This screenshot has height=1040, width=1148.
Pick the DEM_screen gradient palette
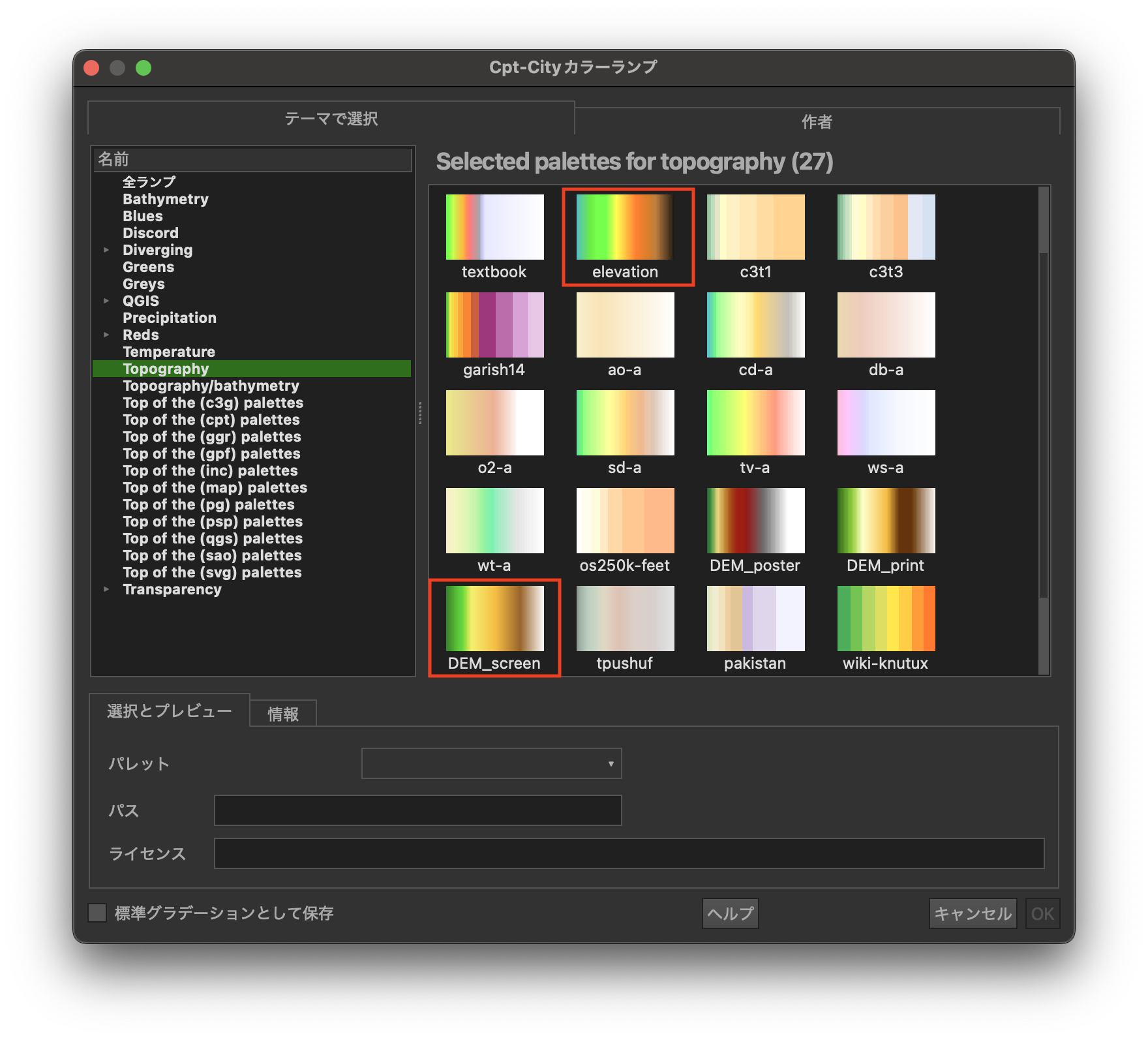pyautogui.click(x=494, y=619)
